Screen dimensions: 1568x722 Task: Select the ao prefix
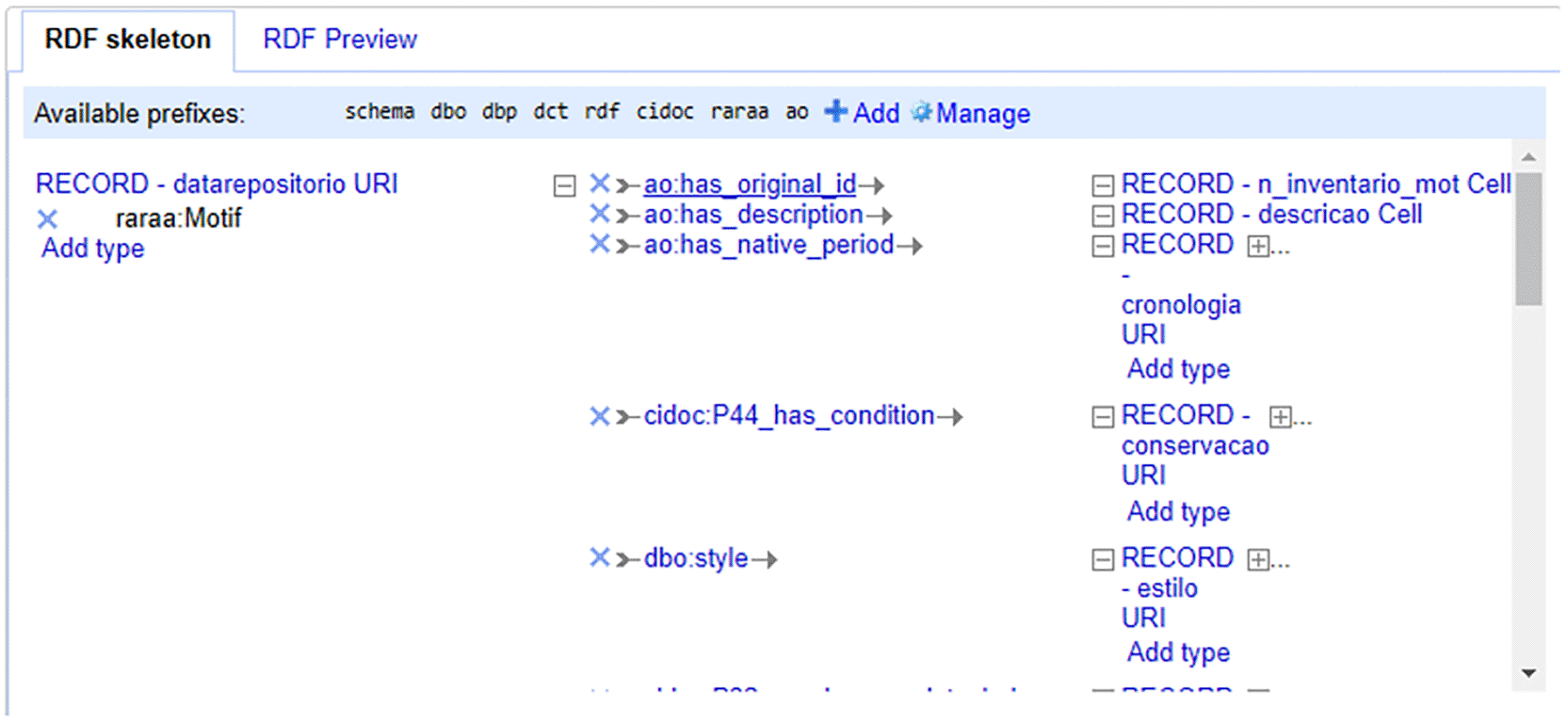(797, 112)
